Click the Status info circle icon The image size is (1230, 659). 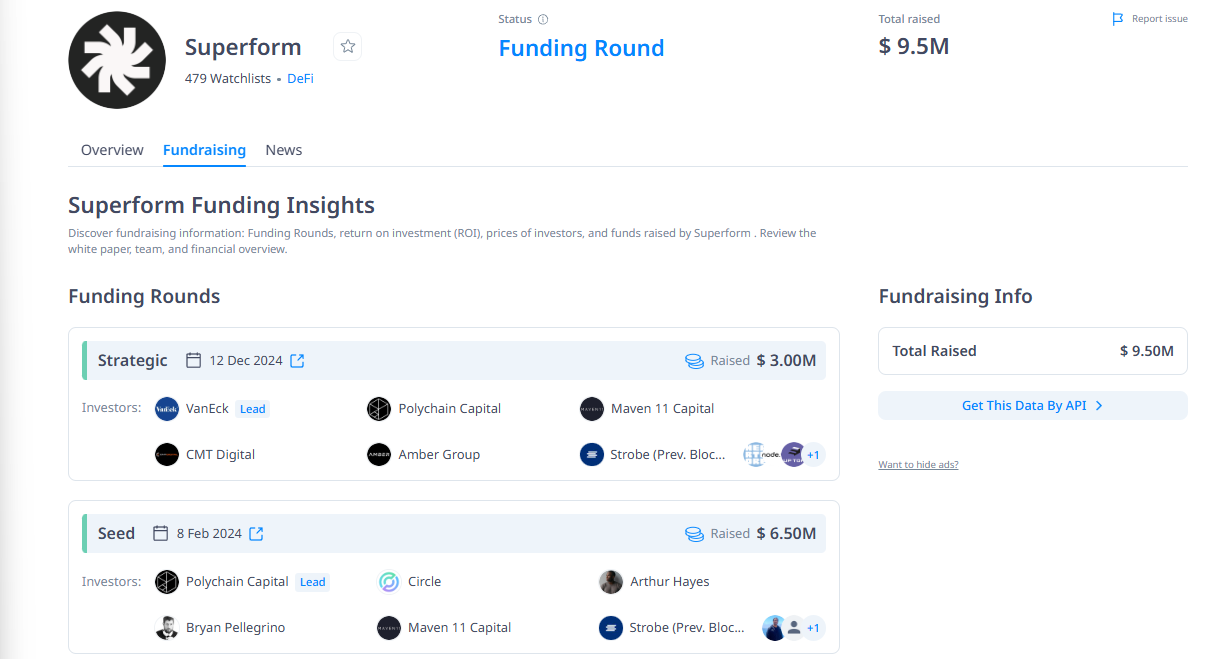(x=543, y=19)
